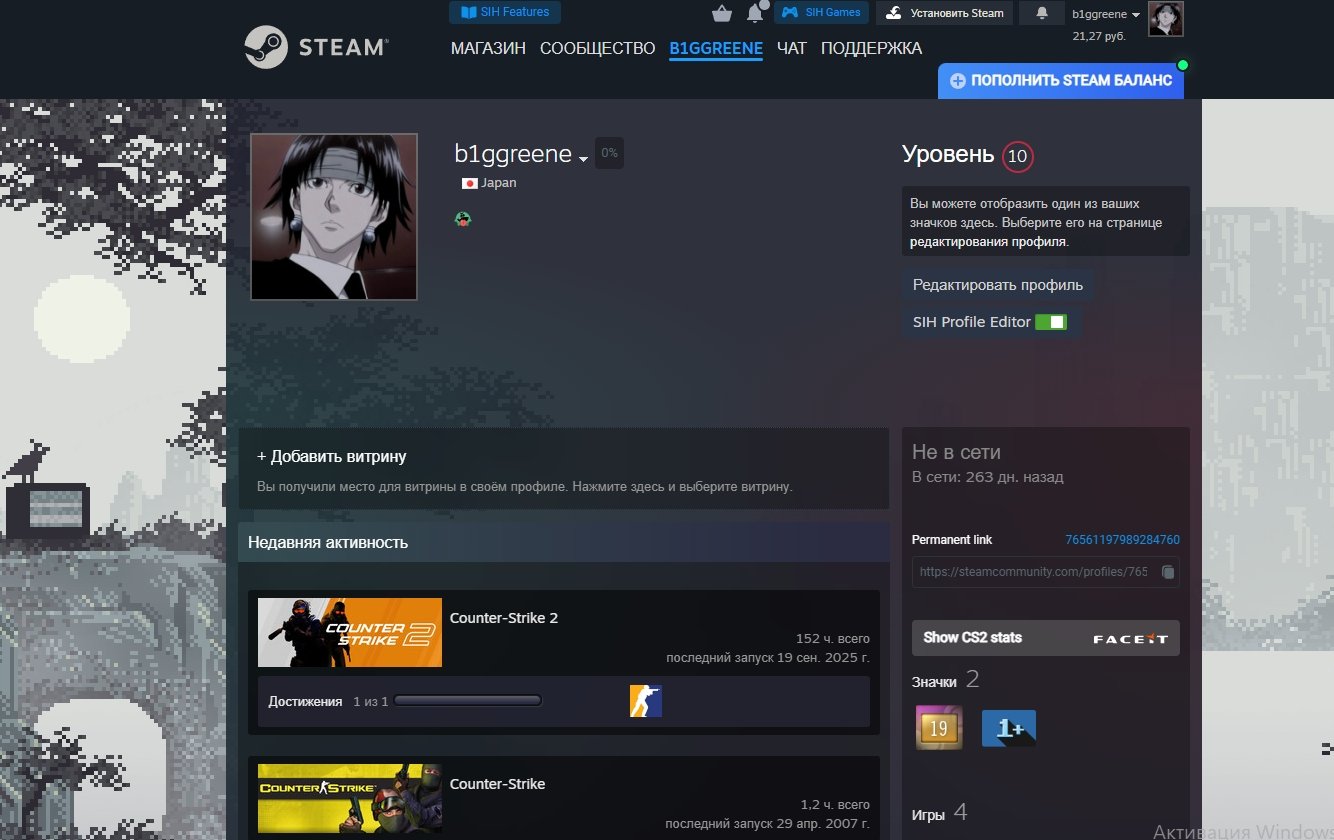The height and width of the screenshot is (840, 1334).
Task: Click Пополнить Steam баланс button
Action: pos(1061,80)
